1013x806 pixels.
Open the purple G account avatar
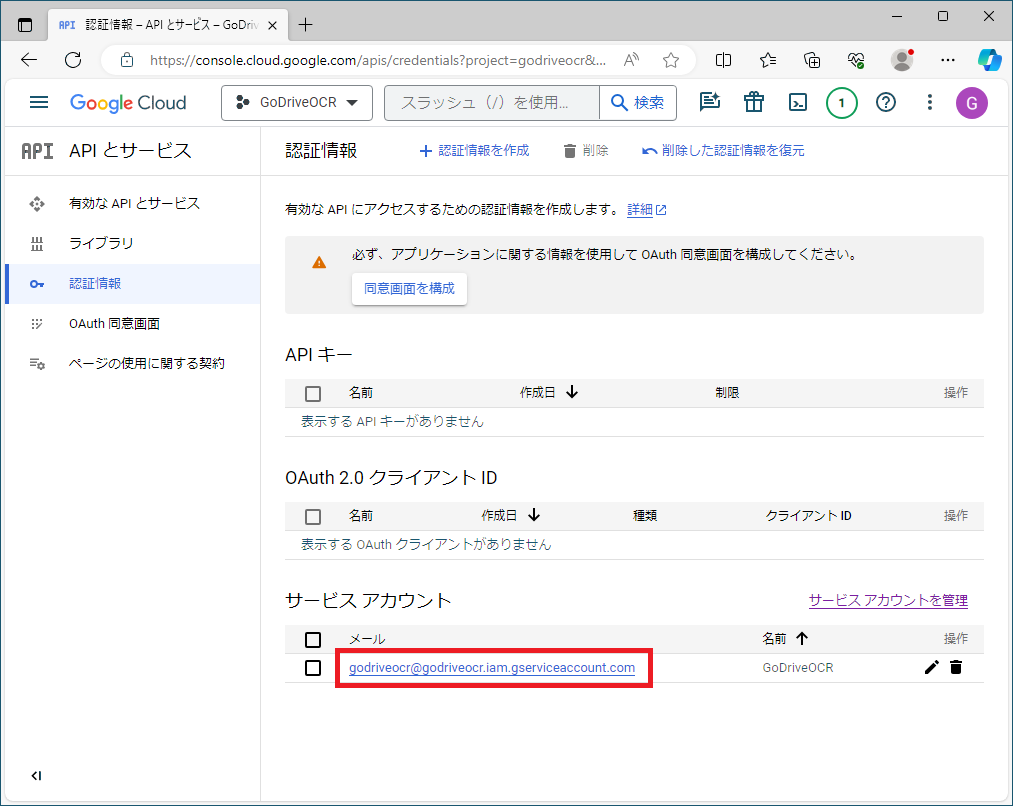click(x=972, y=103)
